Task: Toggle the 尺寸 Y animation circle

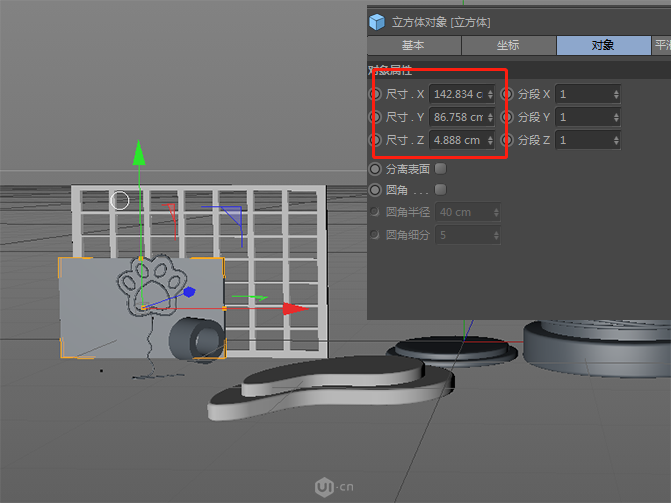Action: point(375,117)
